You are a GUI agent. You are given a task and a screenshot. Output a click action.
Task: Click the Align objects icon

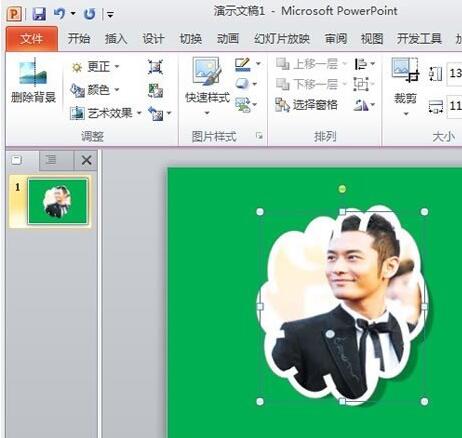pyautogui.click(x=360, y=64)
